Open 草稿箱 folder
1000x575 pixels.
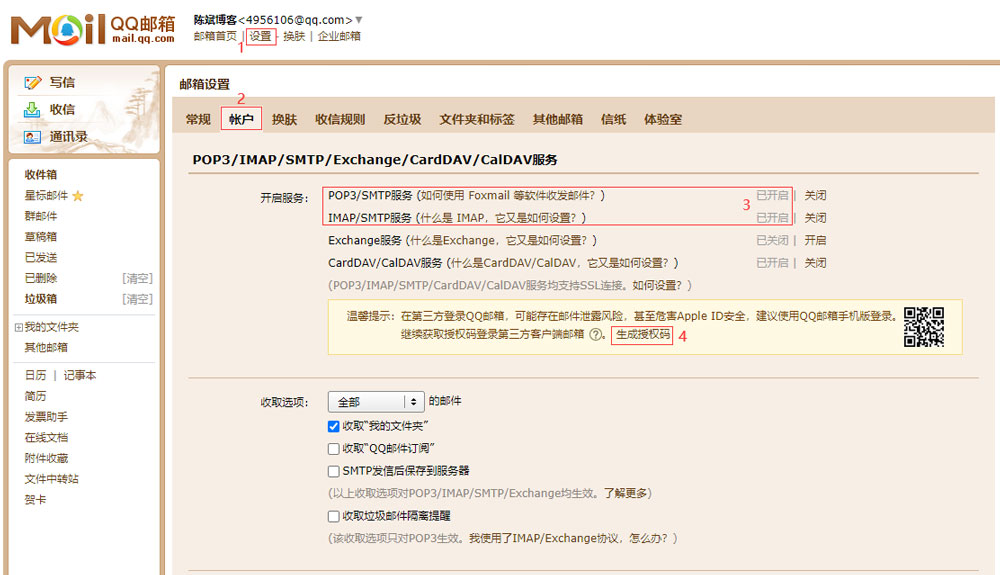[x=41, y=237]
